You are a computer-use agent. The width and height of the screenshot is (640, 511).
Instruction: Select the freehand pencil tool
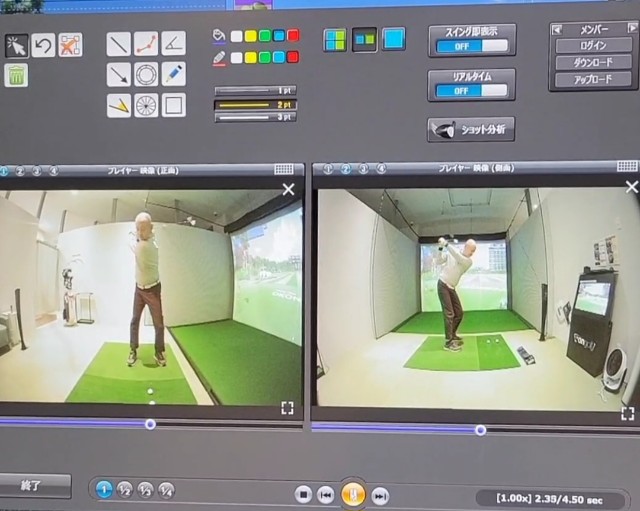coord(173,74)
